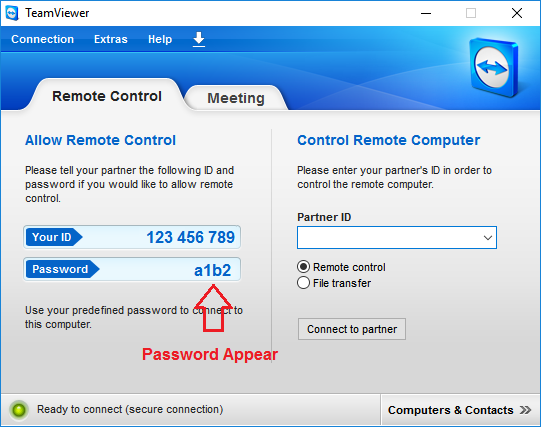Click the Password field showing a1b2

coord(132,269)
